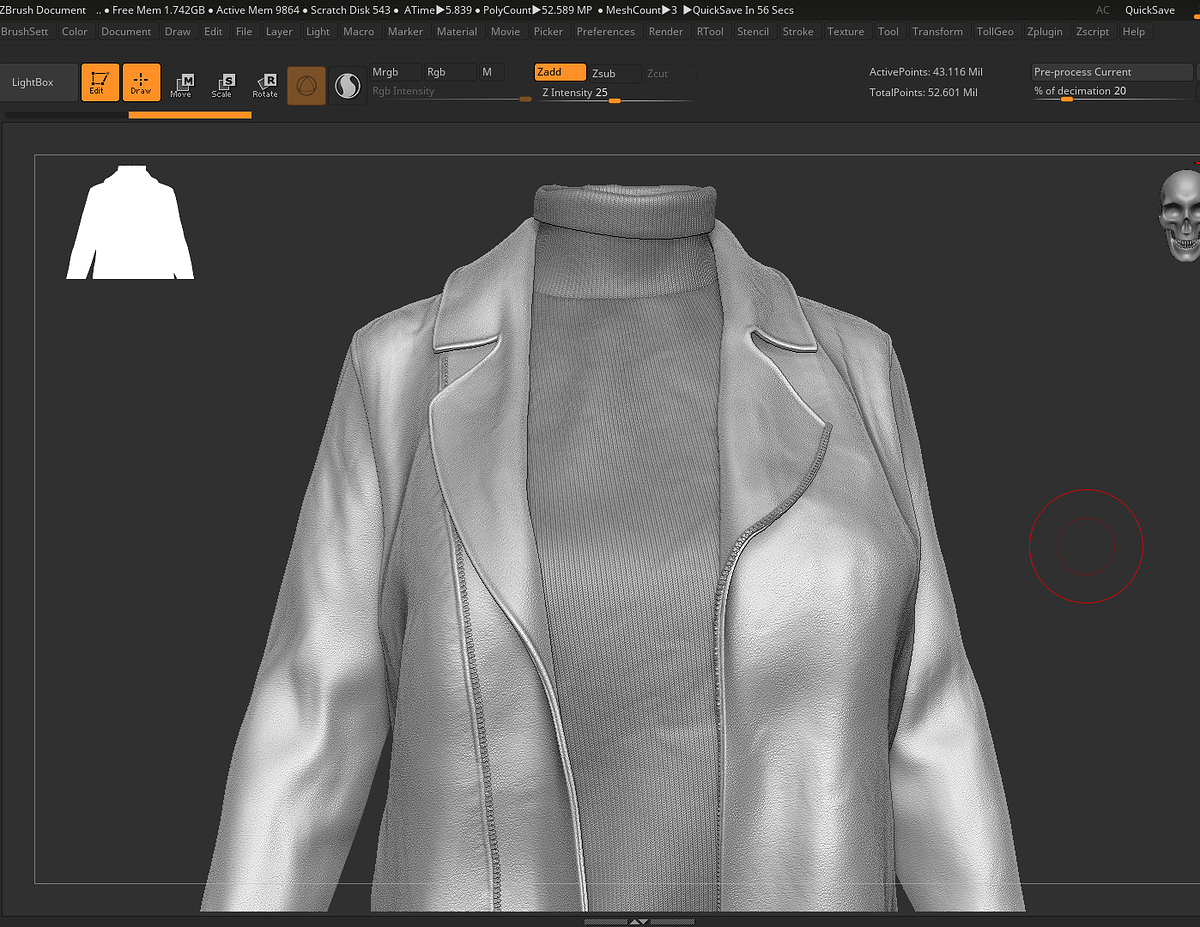Open the Macro menu
The width and height of the screenshot is (1200, 927).
[x=359, y=31]
